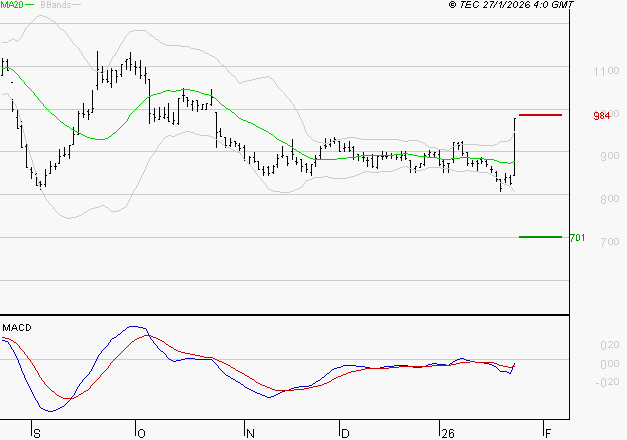Click the BBands legend label
The width and height of the screenshot is (627, 440).
click(56, 5)
